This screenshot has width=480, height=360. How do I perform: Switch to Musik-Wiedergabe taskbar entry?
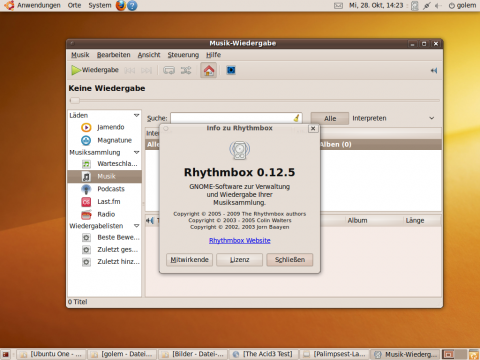(x=405, y=354)
